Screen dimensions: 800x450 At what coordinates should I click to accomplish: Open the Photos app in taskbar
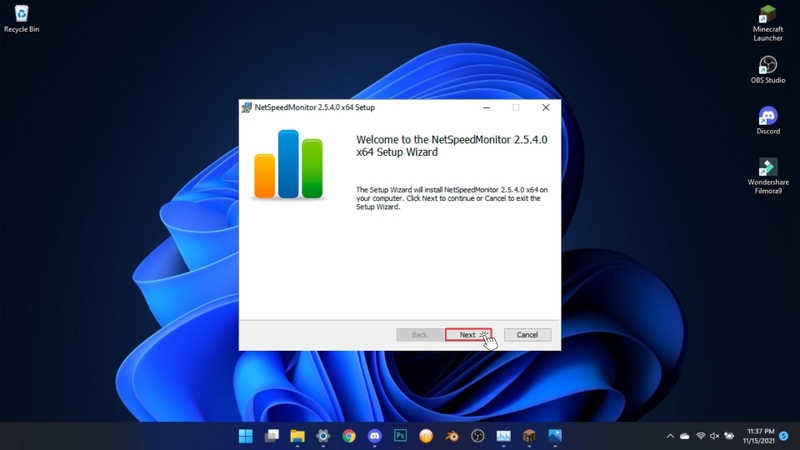[555, 436]
